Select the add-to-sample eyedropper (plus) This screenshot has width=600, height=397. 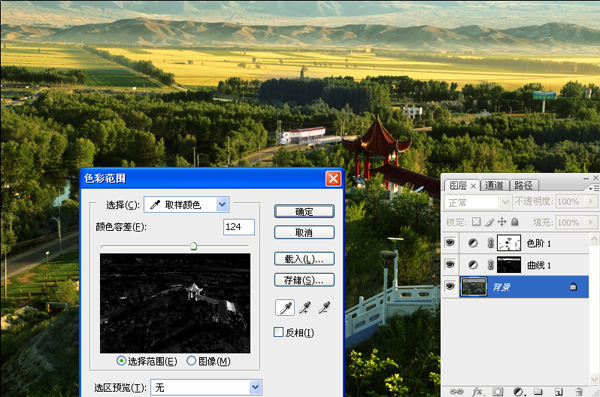click(305, 307)
